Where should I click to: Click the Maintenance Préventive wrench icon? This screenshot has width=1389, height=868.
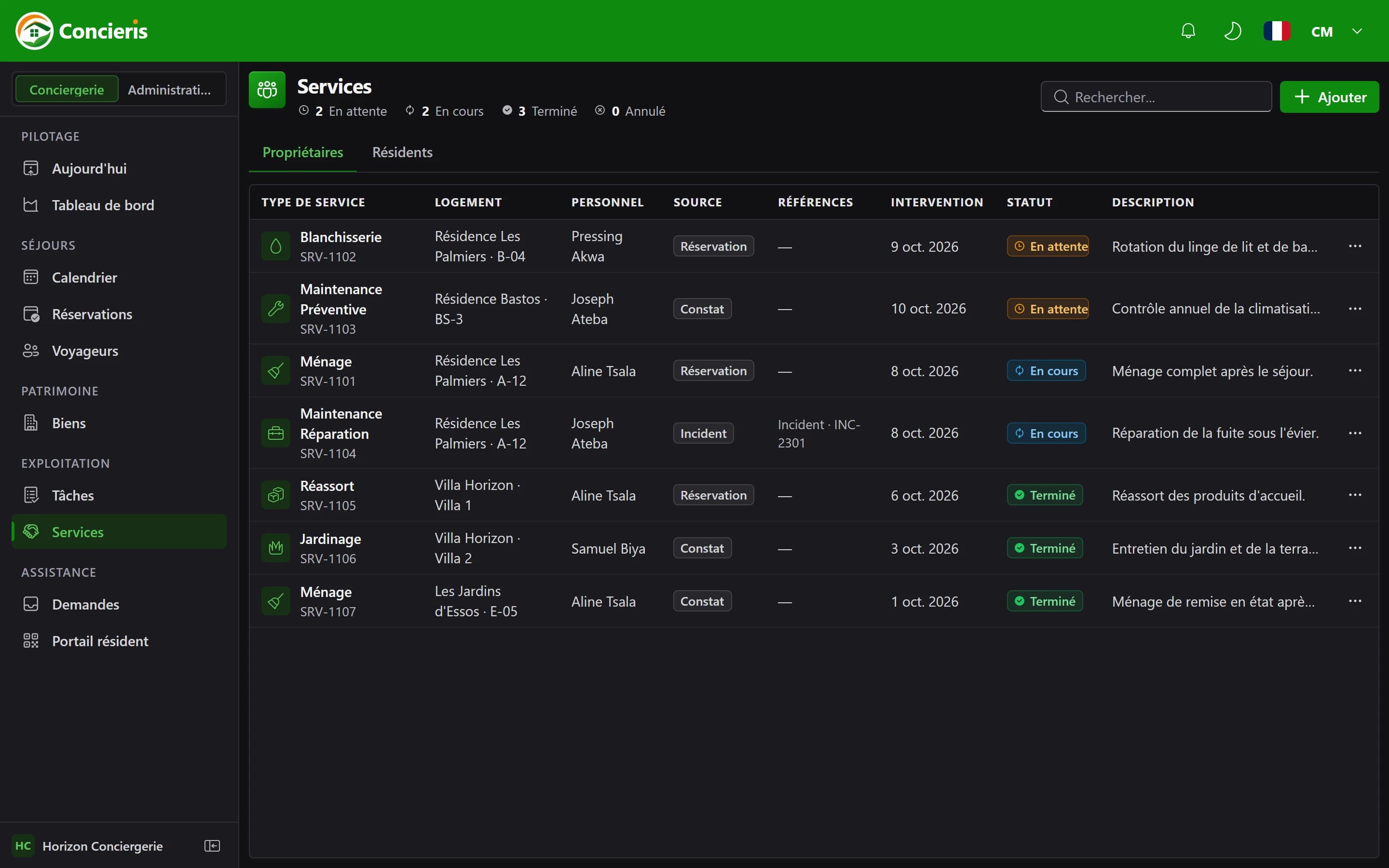tap(275, 308)
